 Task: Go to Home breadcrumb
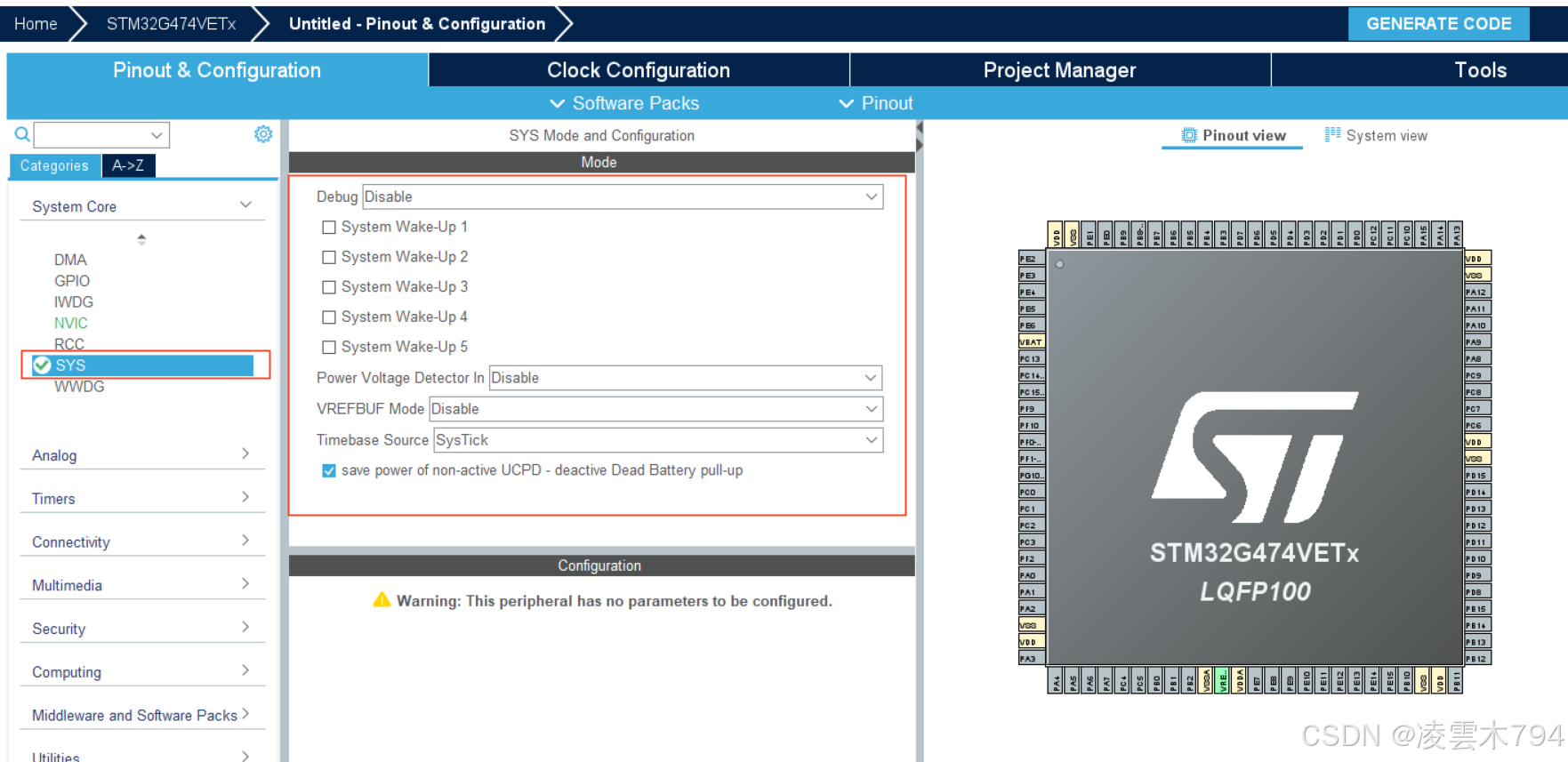point(36,24)
